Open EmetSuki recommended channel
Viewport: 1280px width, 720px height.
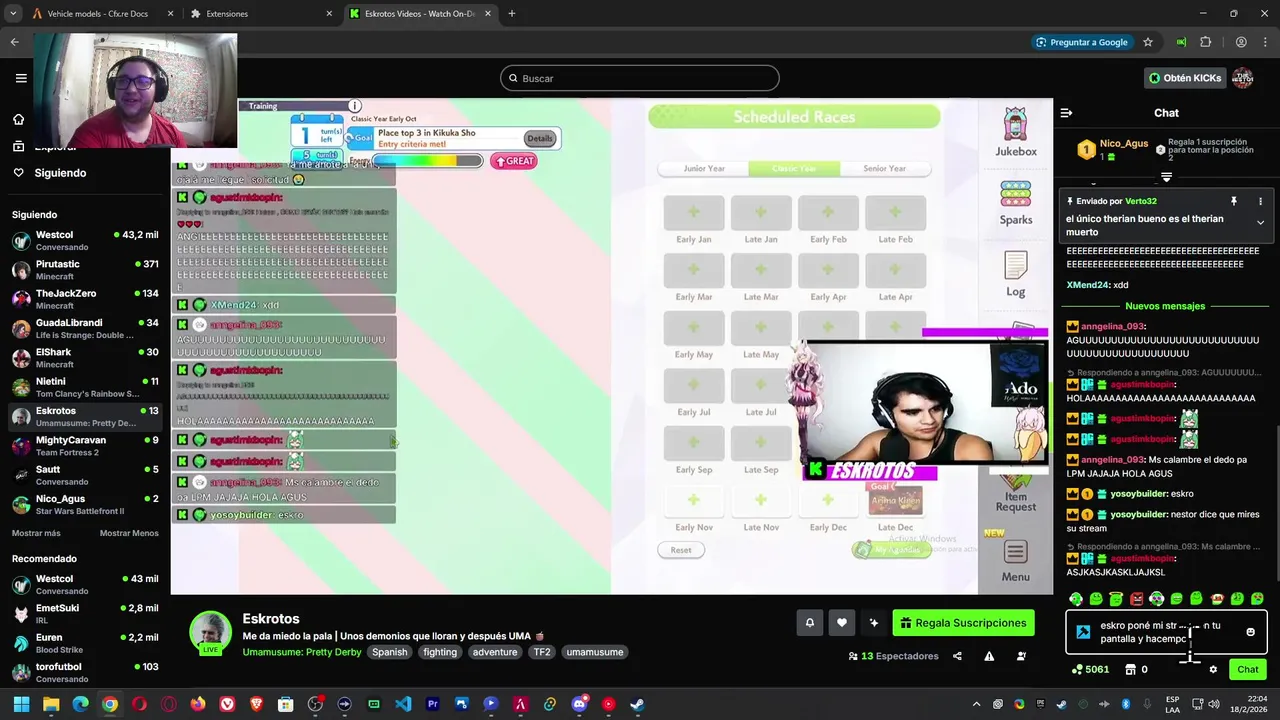tap(84, 613)
